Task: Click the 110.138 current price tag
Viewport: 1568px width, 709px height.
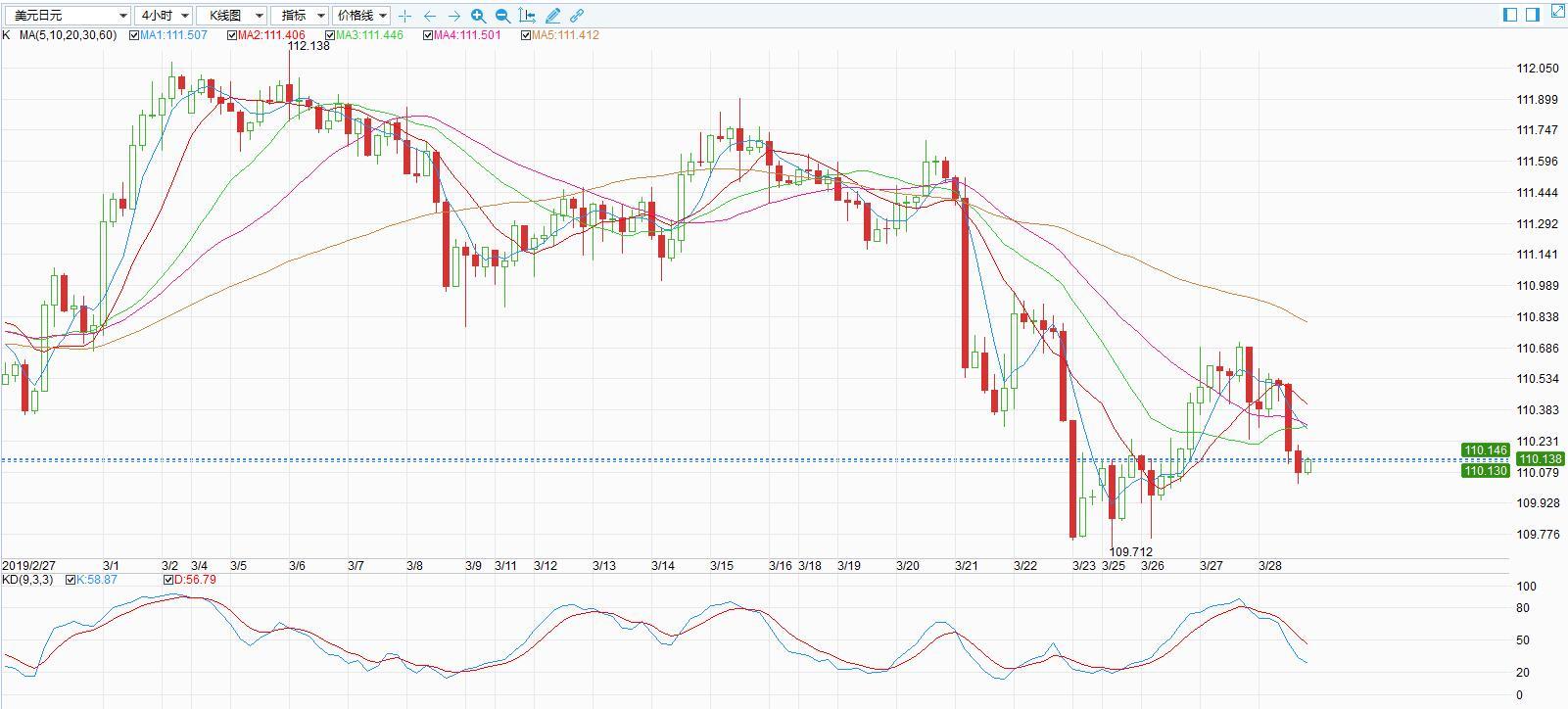Action: click(x=1540, y=459)
